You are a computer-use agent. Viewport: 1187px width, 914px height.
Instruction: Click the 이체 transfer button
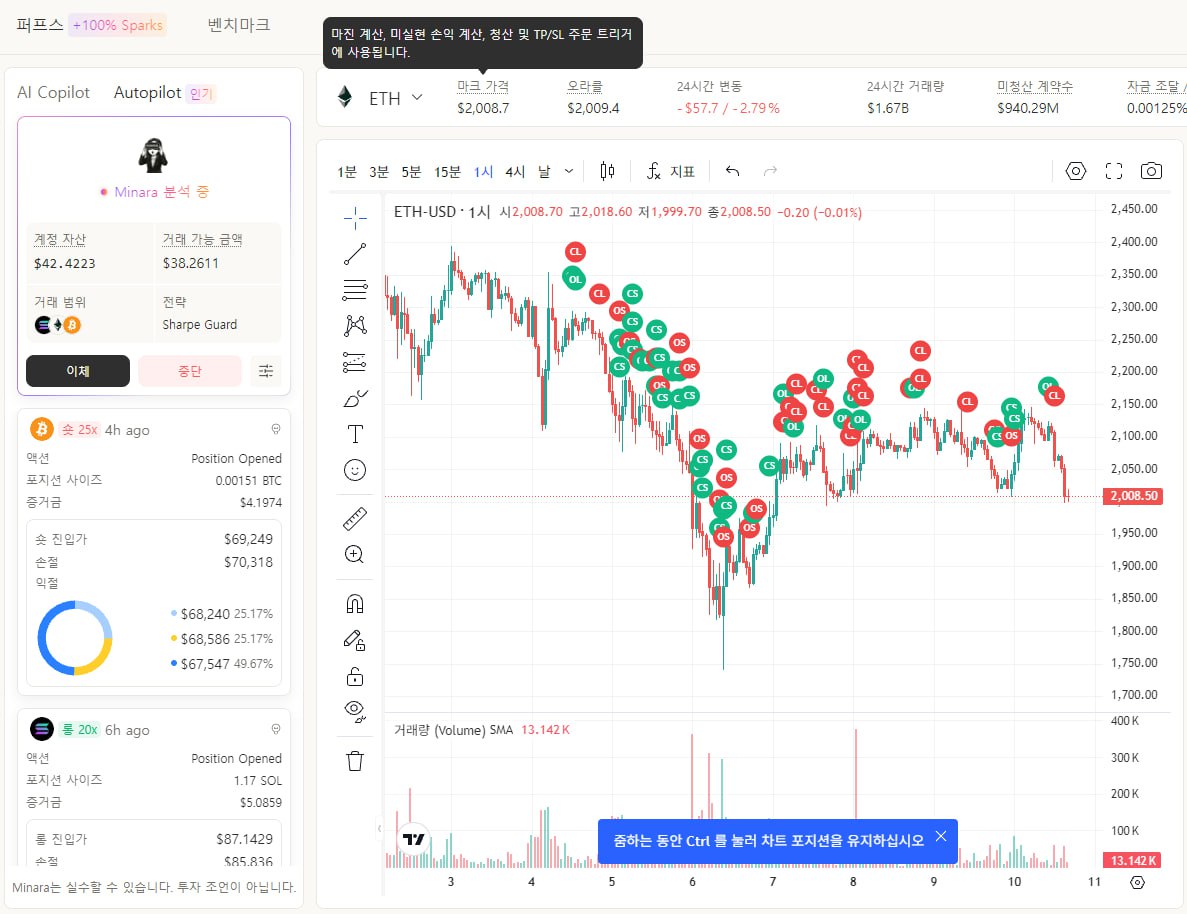pyautogui.click(x=78, y=371)
